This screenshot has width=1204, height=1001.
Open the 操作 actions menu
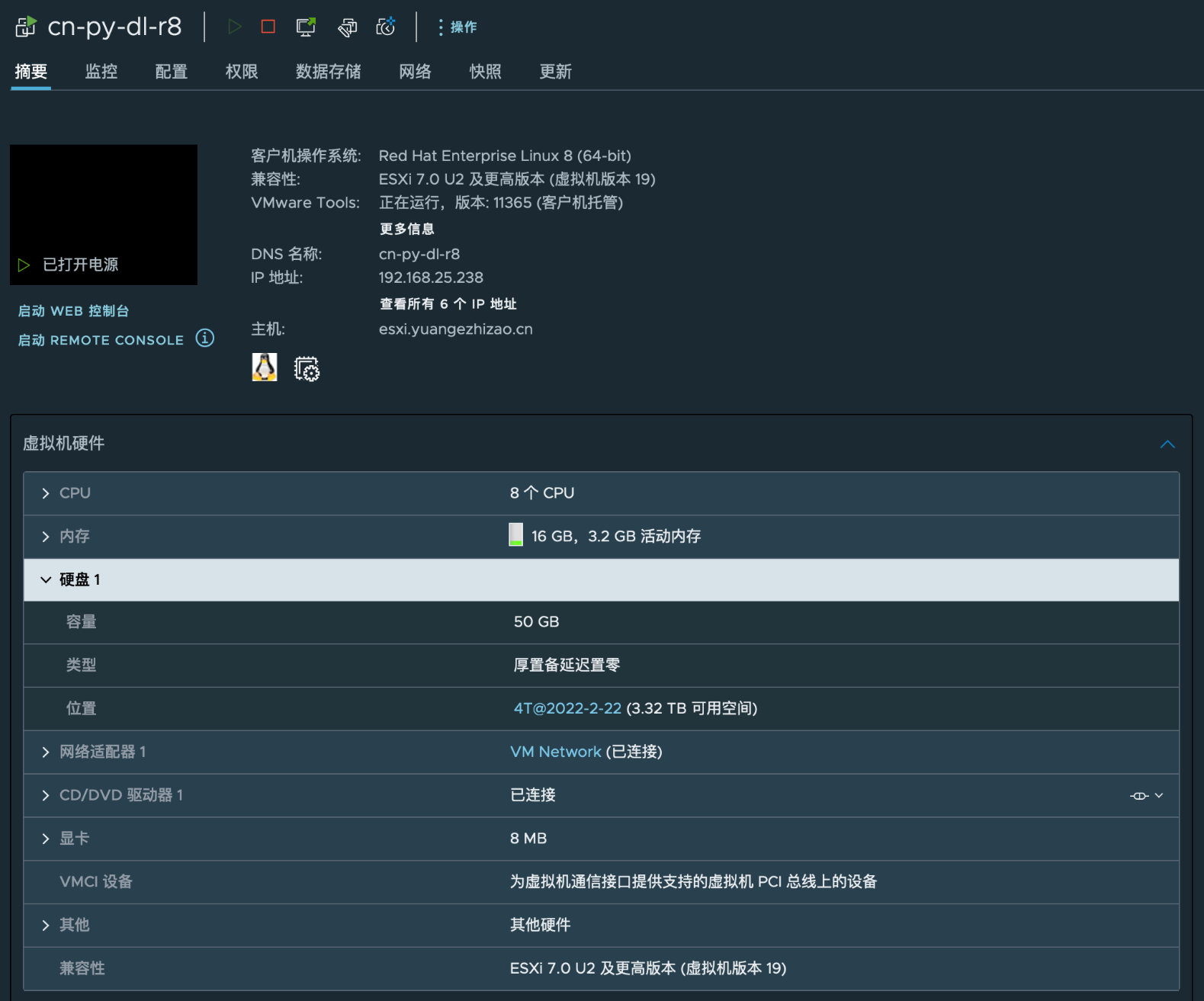click(x=458, y=27)
